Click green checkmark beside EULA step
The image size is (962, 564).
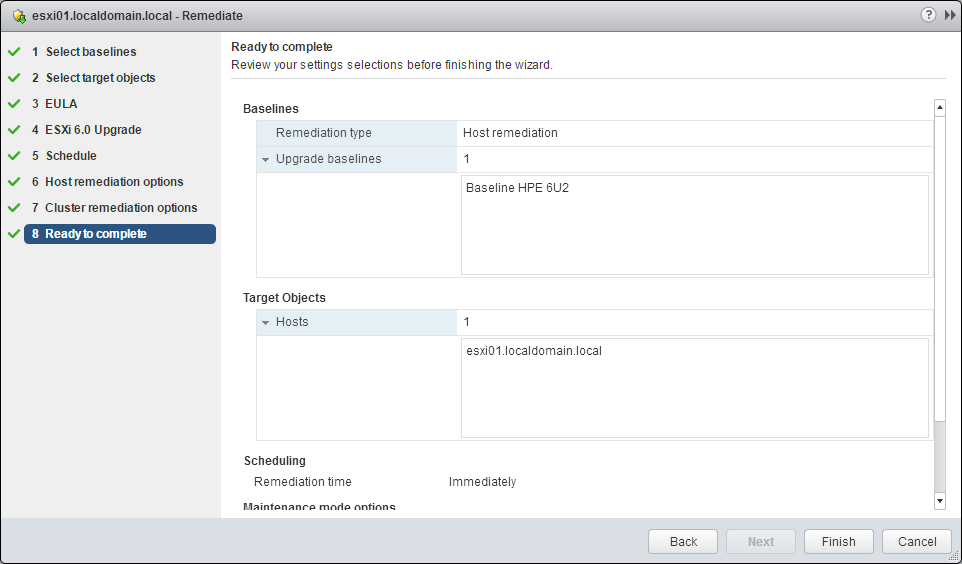pos(14,103)
